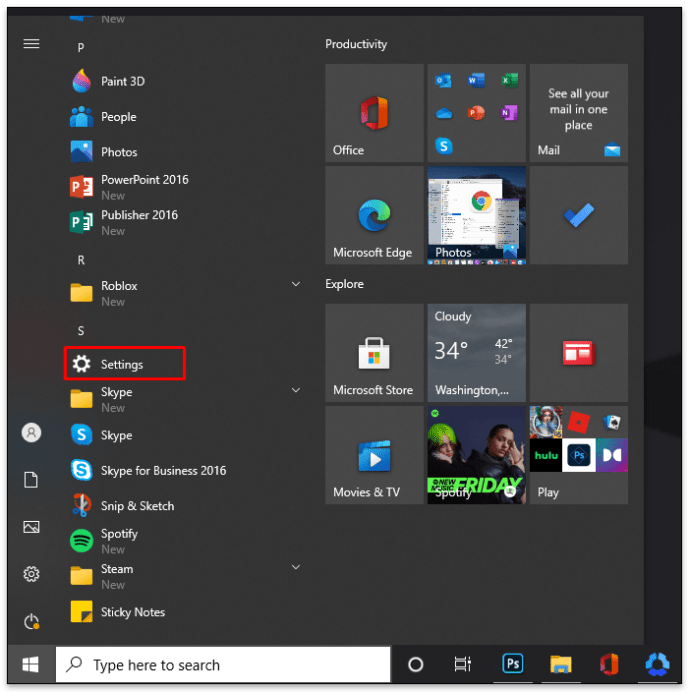Open the Settings gear in the left sidebar

pyautogui.click(x=31, y=574)
